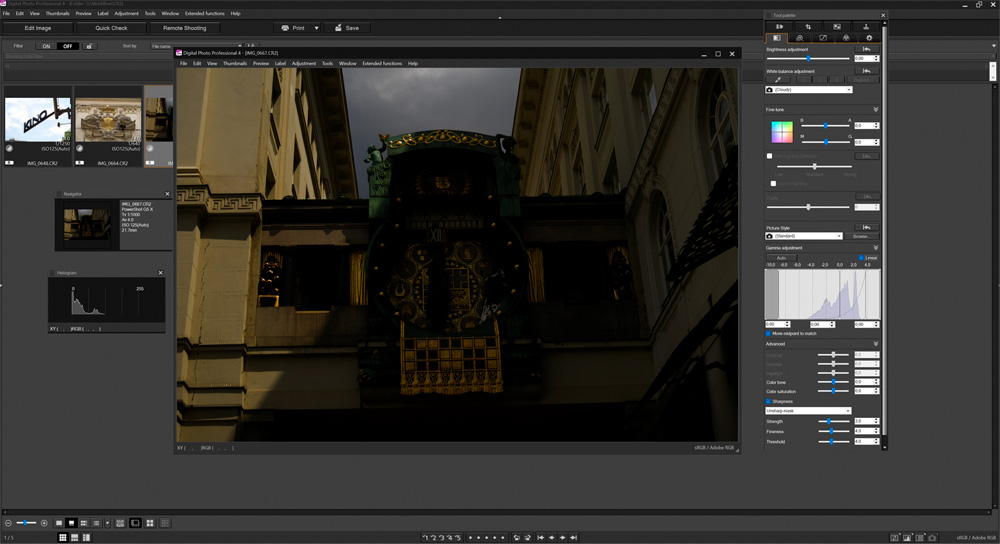Click the Quick Check button
This screenshot has width=1000, height=544.
tap(111, 28)
